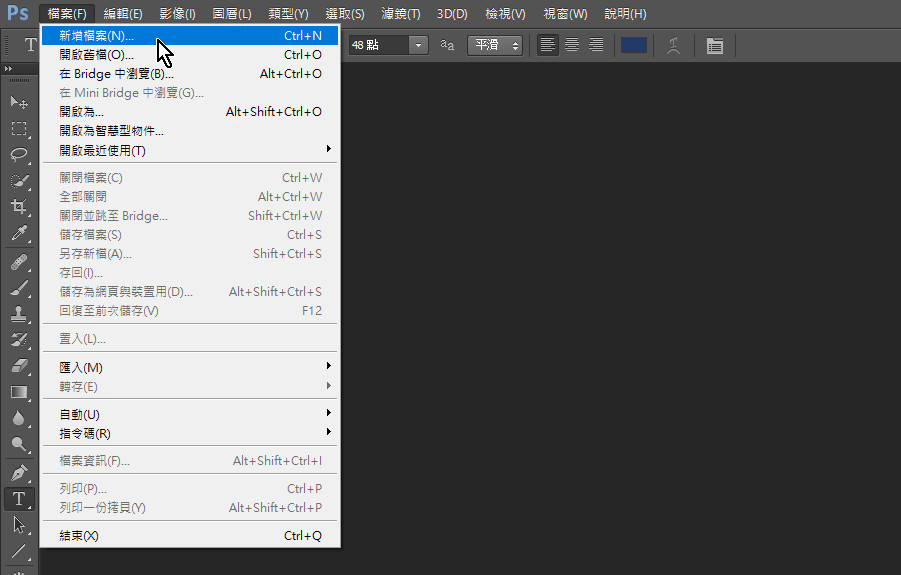Expand the 指令碼(R) submenu arrow

329,432
